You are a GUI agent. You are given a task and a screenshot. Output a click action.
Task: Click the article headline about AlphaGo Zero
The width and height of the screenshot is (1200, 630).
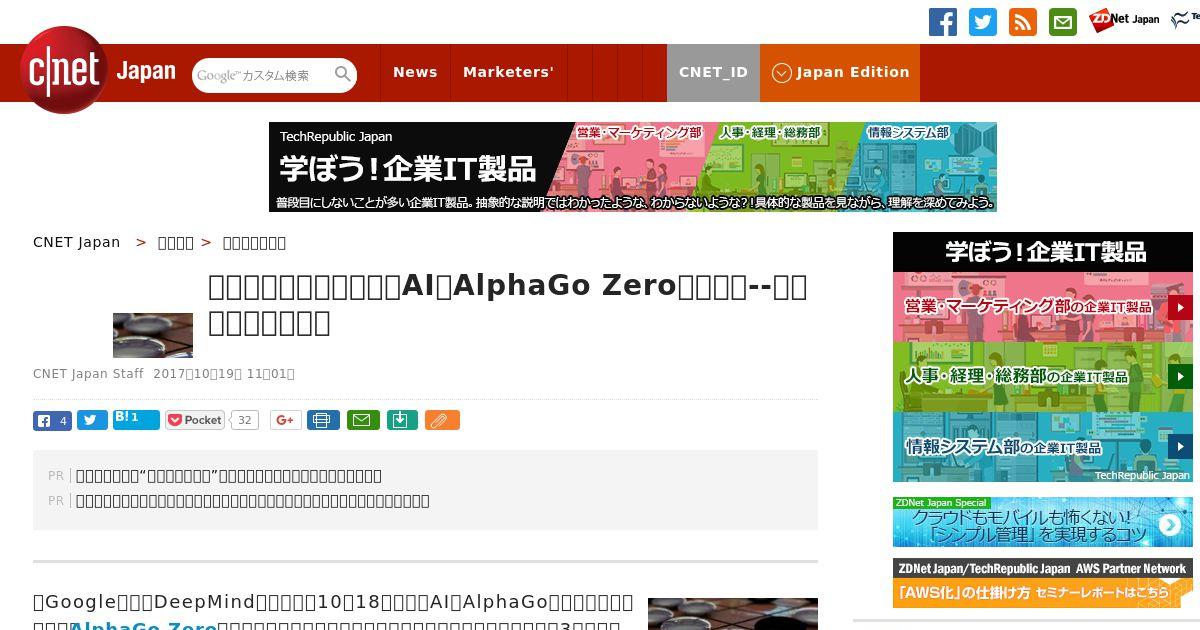(x=507, y=304)
